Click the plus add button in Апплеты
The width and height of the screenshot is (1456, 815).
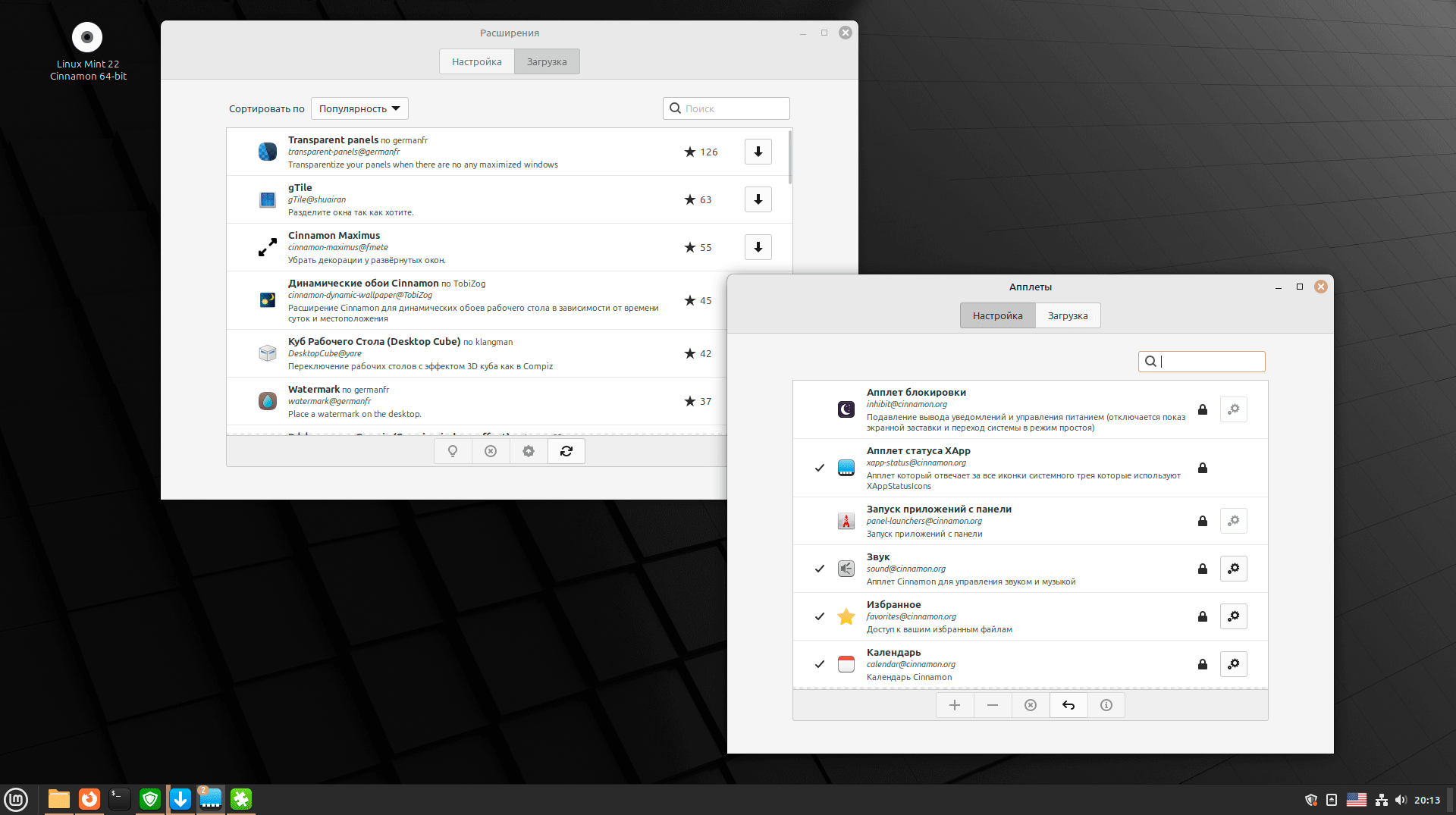point(955,705)
